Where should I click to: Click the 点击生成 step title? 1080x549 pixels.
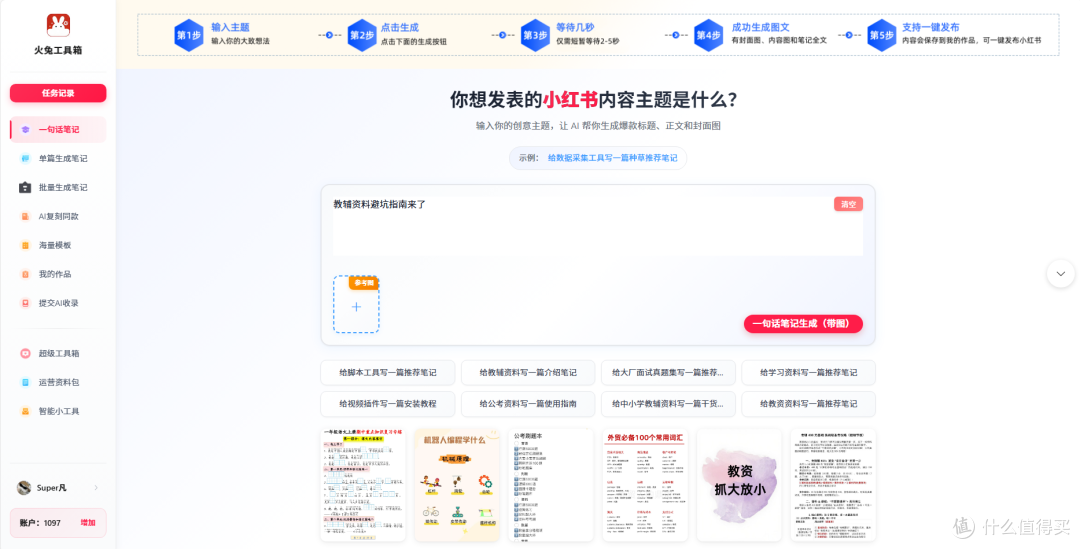(x=399, y=28)
